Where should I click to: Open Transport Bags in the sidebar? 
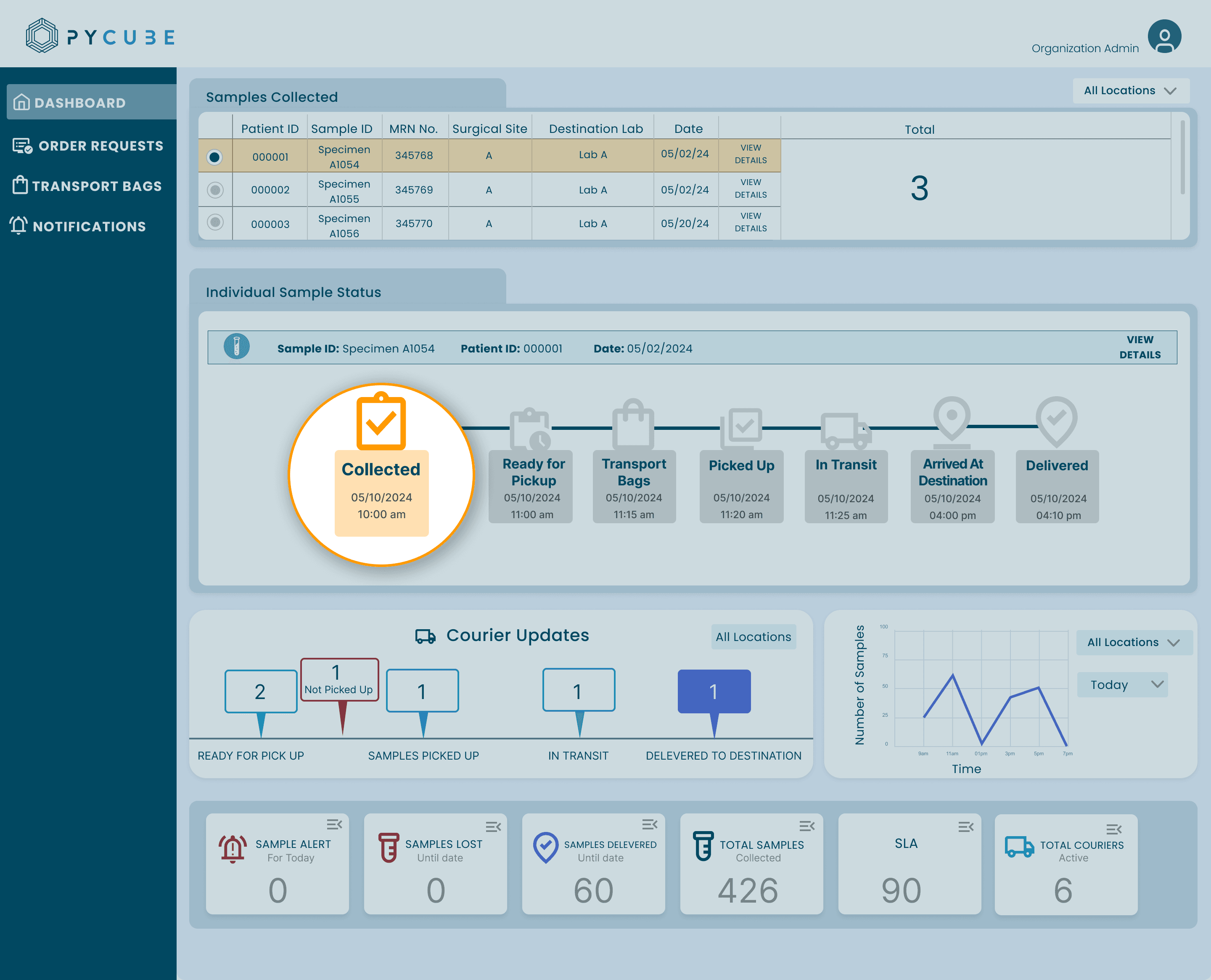click(x=88, y=186)
